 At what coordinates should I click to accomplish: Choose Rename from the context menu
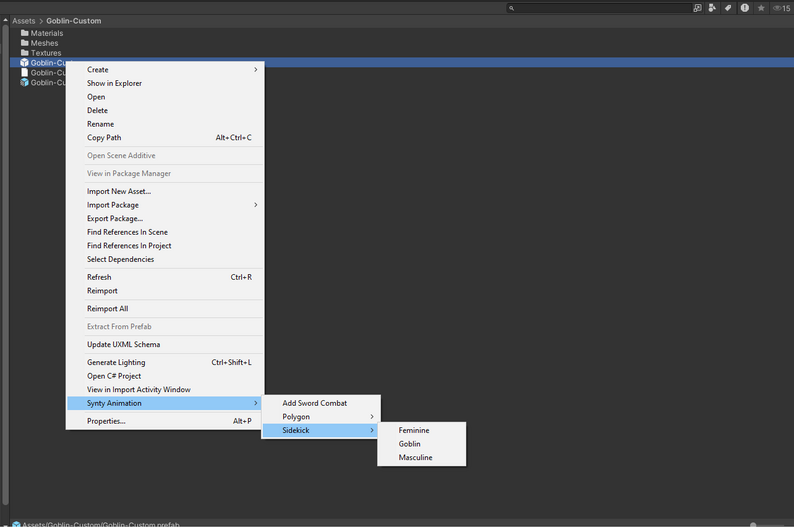(165, 124)
